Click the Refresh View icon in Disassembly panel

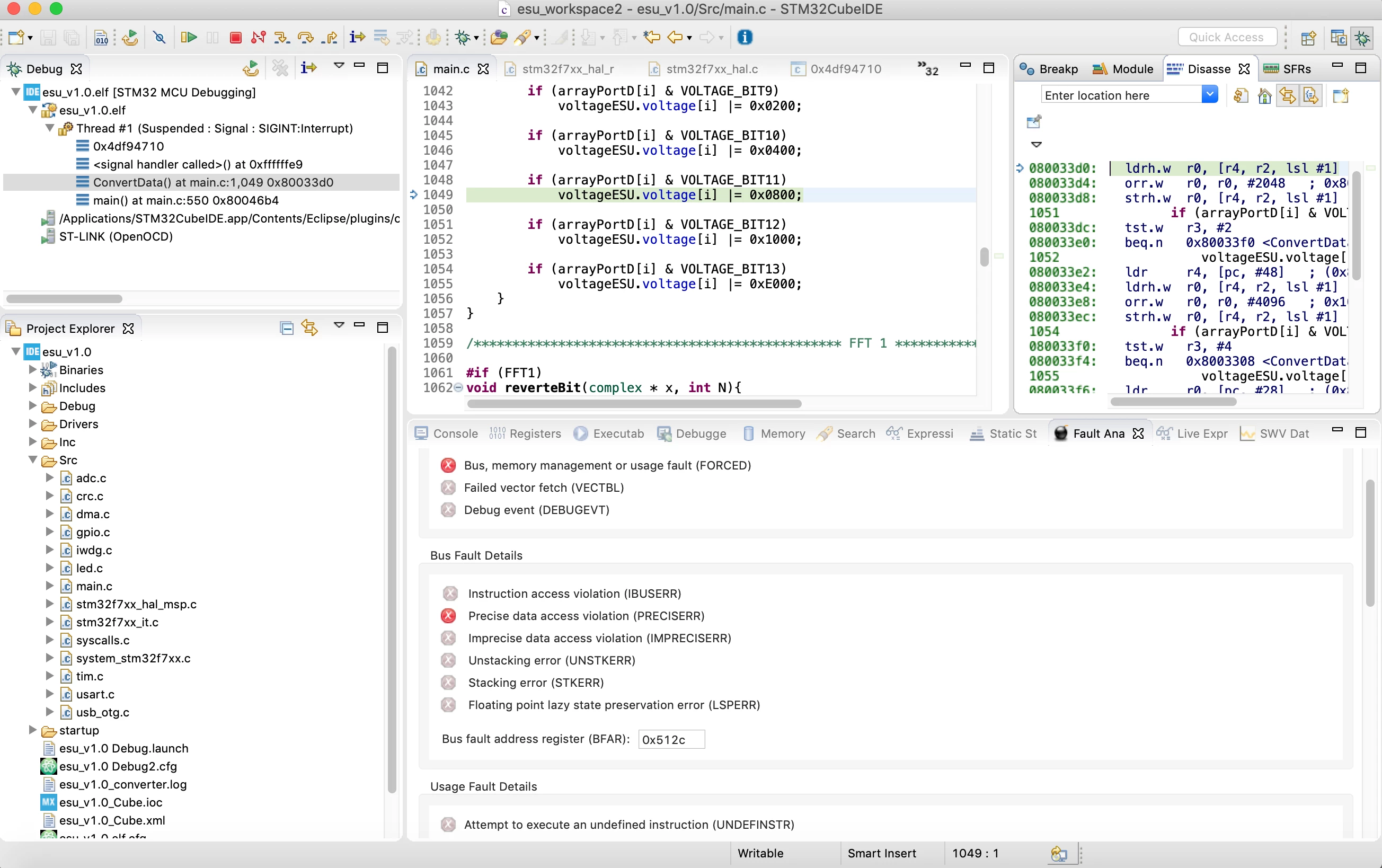pyautogui.click(x=1240, y=95)
